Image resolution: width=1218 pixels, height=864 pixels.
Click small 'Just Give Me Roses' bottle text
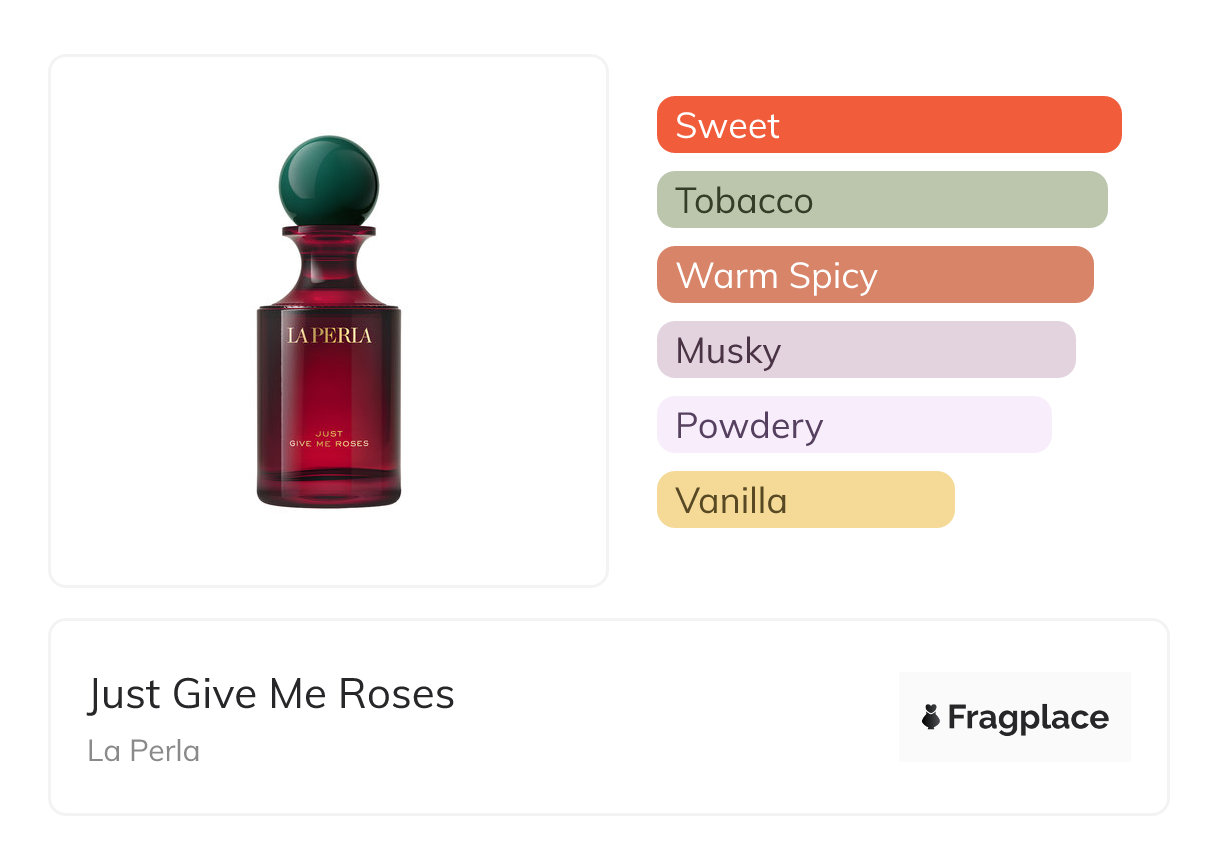click(x=329, y=438)
